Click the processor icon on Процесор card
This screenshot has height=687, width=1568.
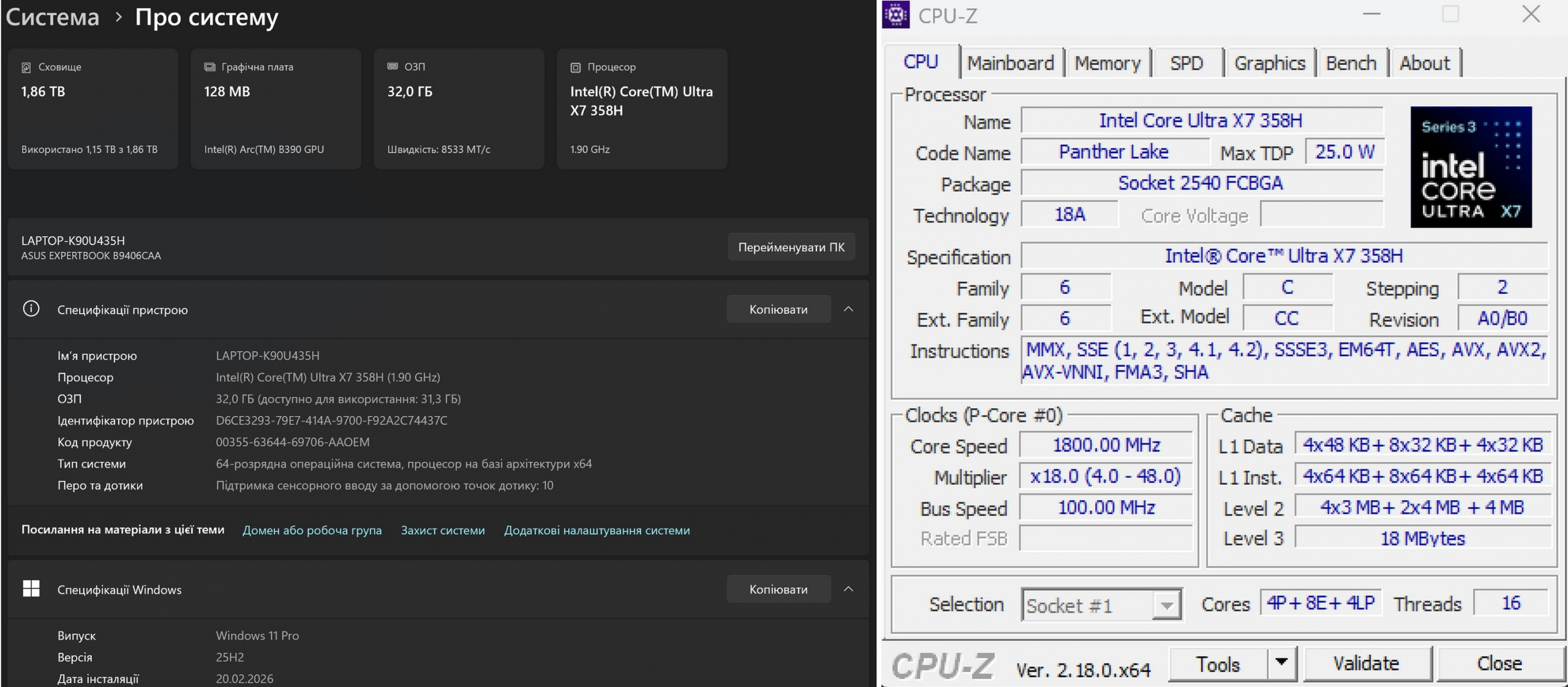point(575,67)
